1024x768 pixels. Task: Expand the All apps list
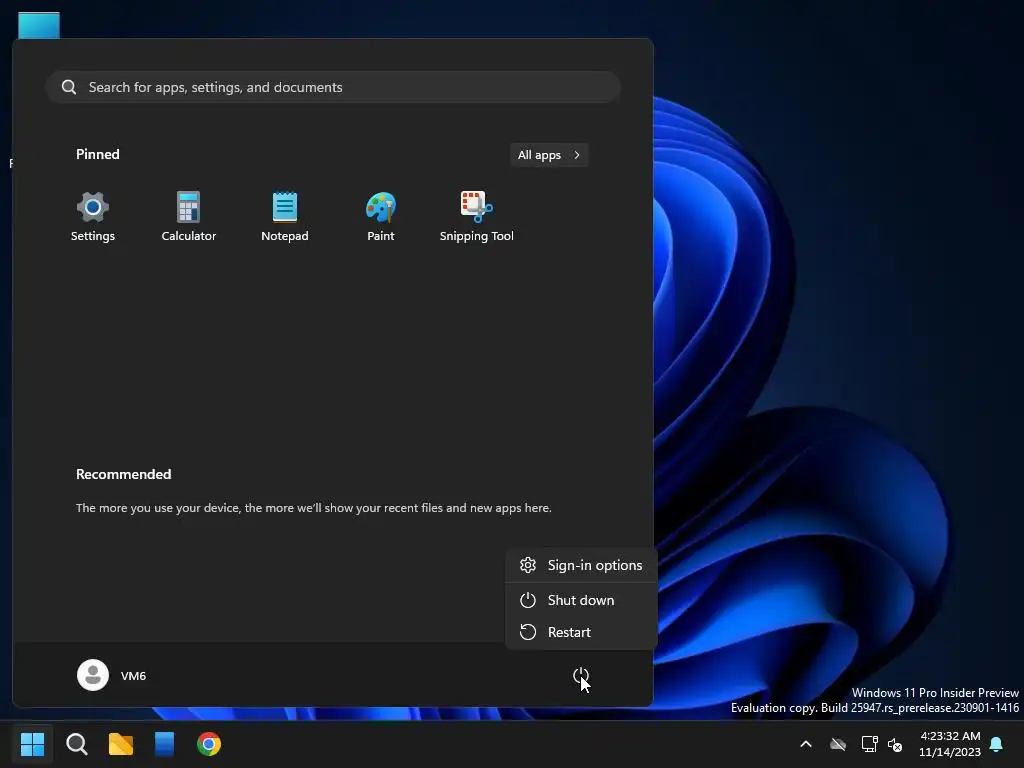click(x=549, y=155)
